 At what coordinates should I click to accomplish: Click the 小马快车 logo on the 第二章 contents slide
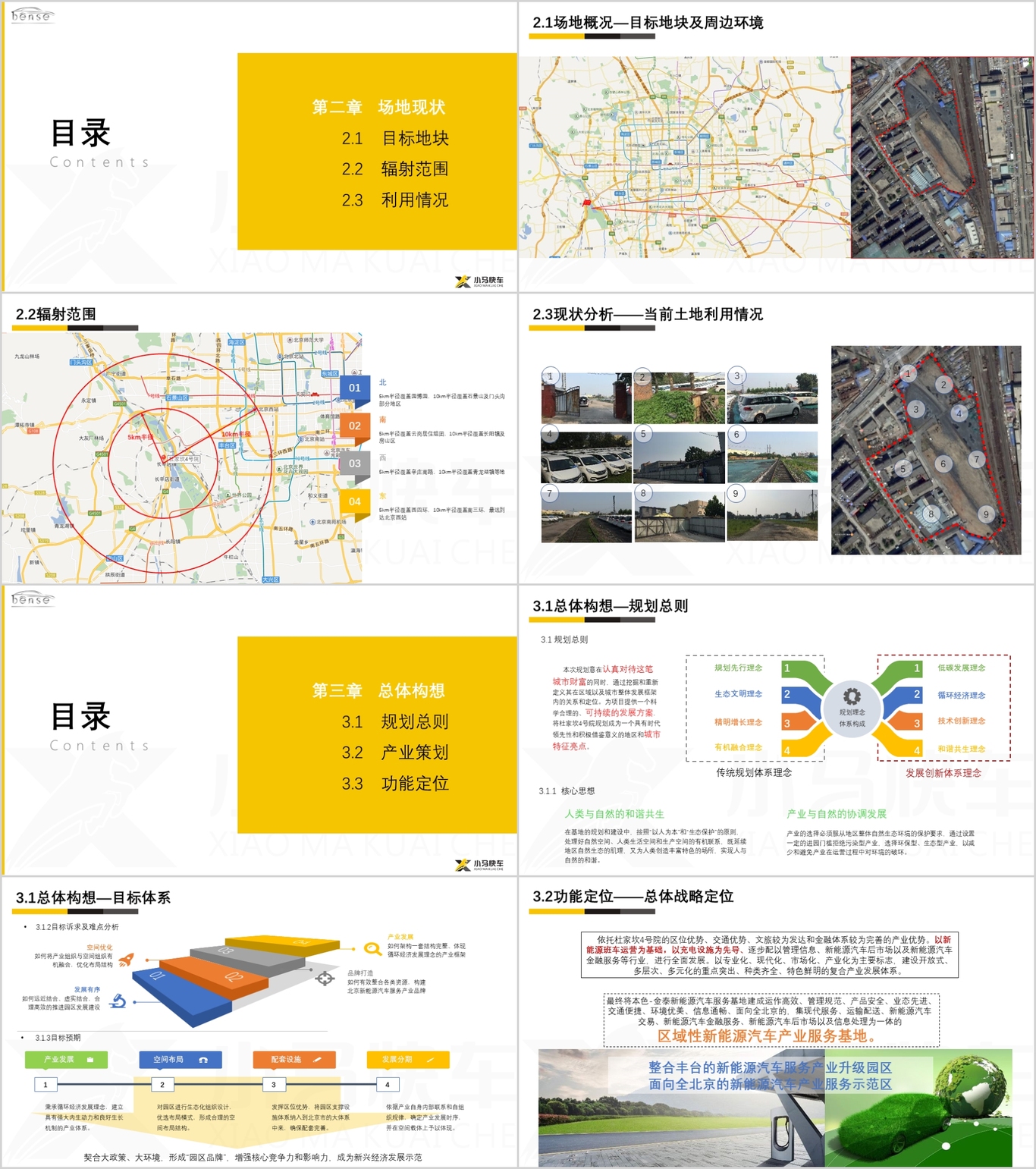click(479, 281)
